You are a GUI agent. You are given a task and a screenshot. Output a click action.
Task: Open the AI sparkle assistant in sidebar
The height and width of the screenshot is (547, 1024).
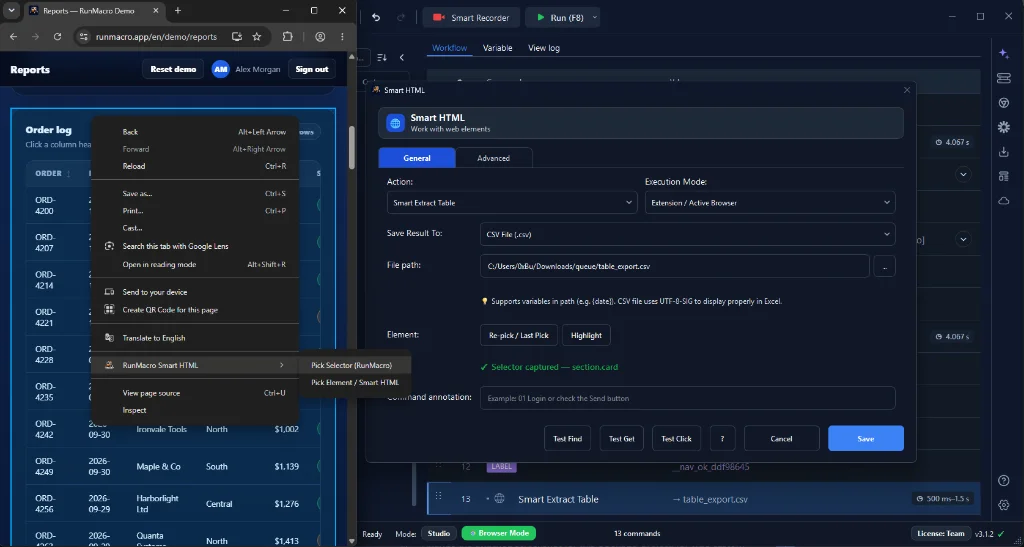(x=1004, y=54)
